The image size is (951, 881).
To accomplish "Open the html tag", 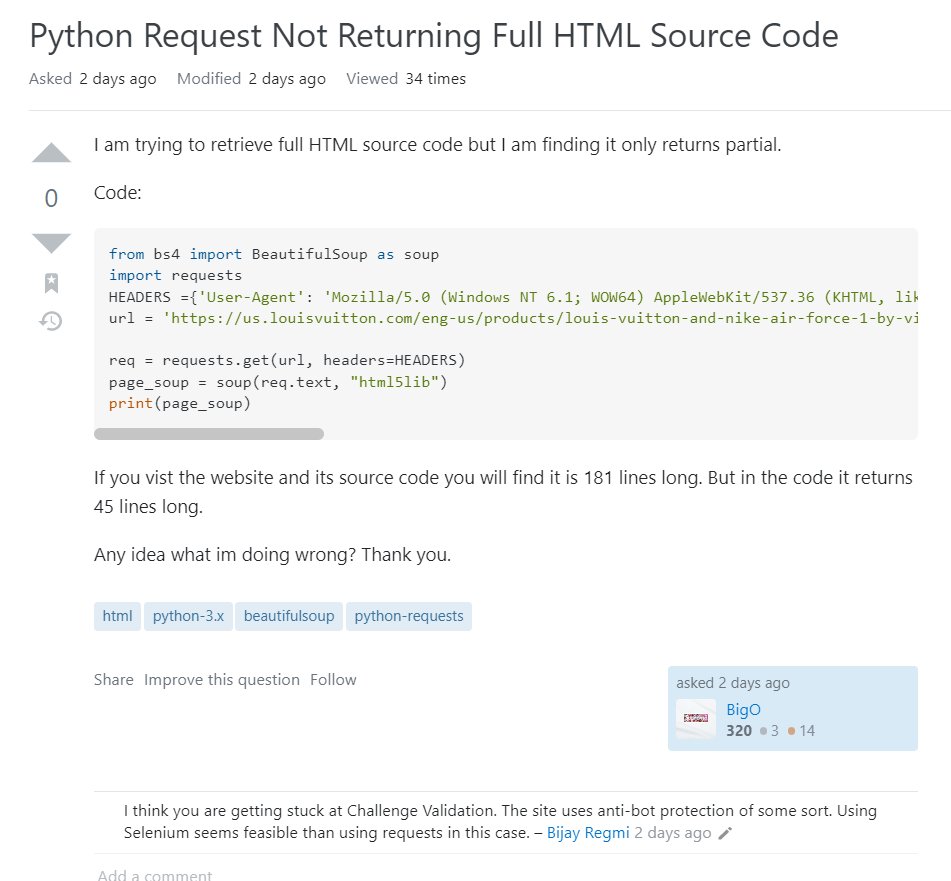I will 117,616.
